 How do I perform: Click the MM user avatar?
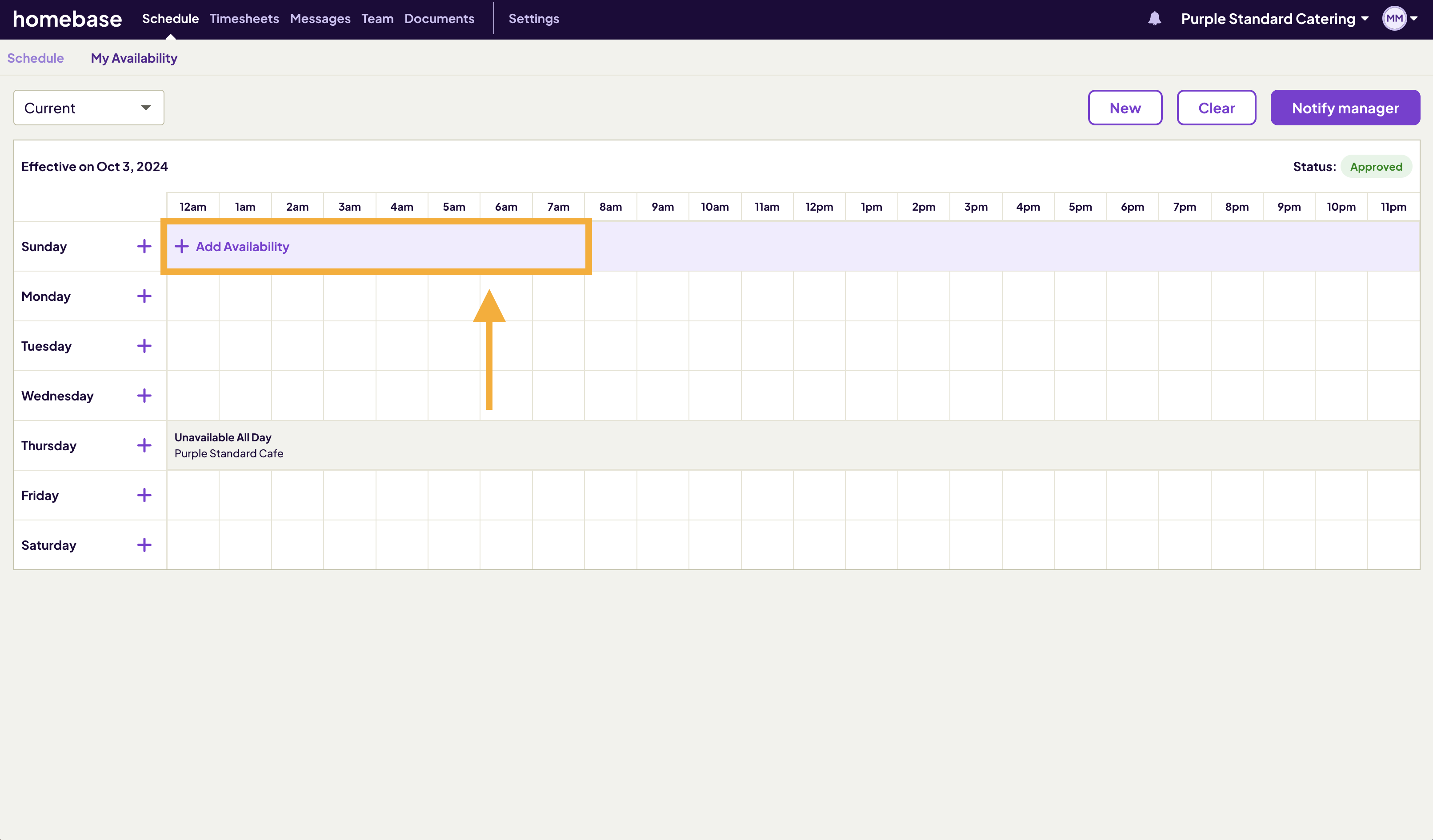coord(1394,19)
